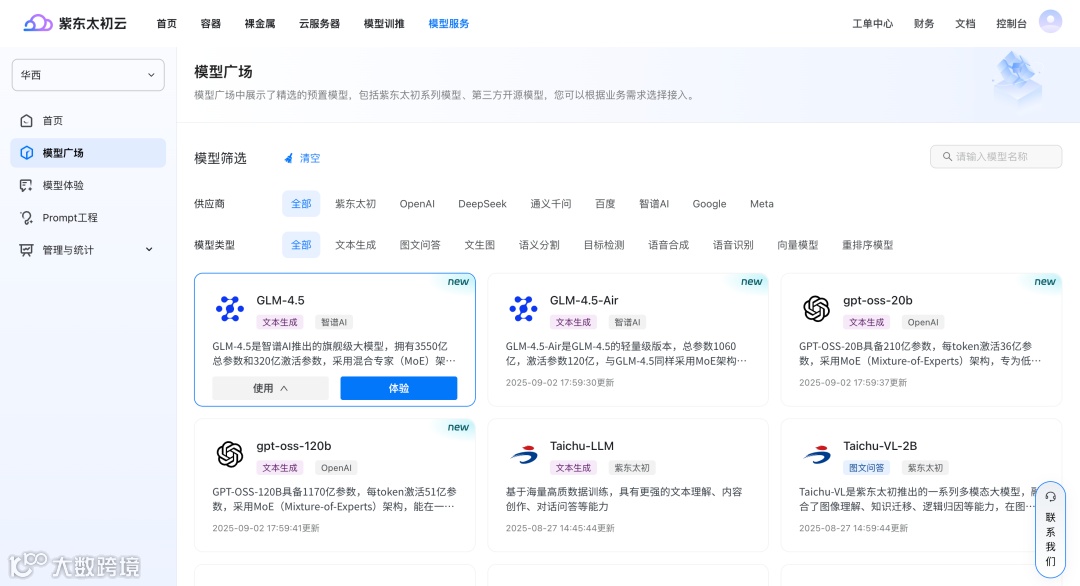This screenshot has width=1080, height=586.
Task: Click the gpt-oss-20b card title
Action: [x=878, y=300]
